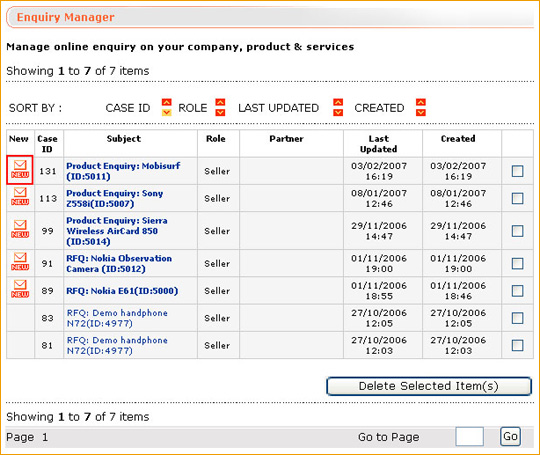The width and height of the screenshot is (540, 455).
Task: Click the NEW mail icon for case 91
Action: click(x=20, y=262)
